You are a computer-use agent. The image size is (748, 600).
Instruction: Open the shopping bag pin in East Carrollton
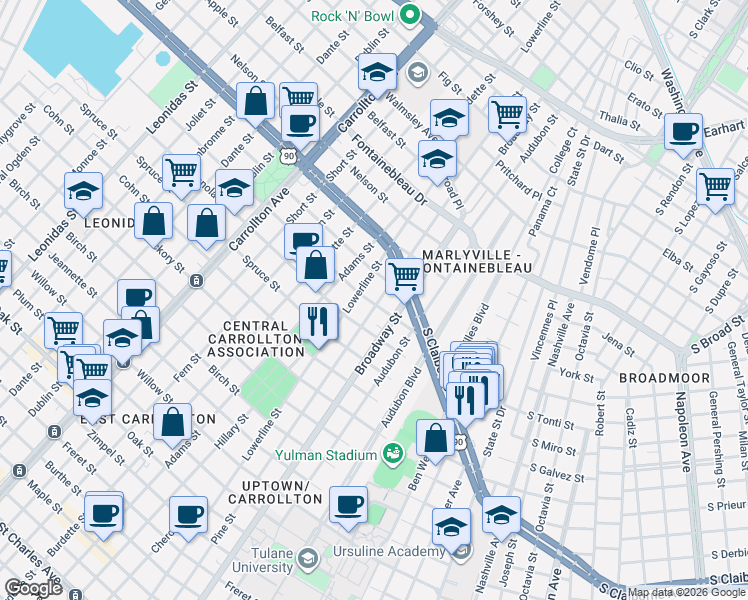pos(172,422)
